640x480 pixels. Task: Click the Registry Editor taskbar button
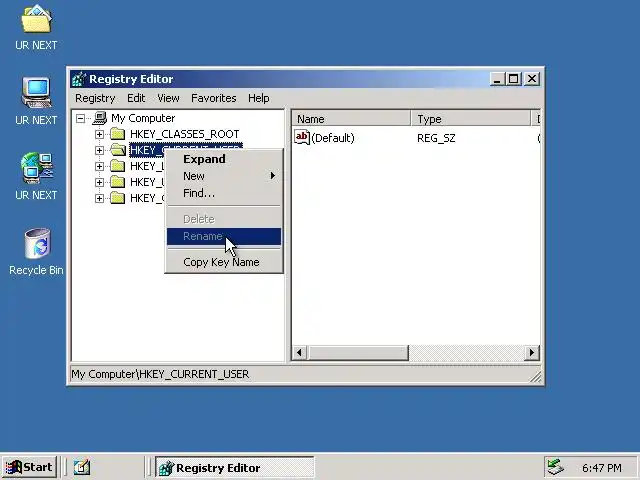tap(235, 467)
